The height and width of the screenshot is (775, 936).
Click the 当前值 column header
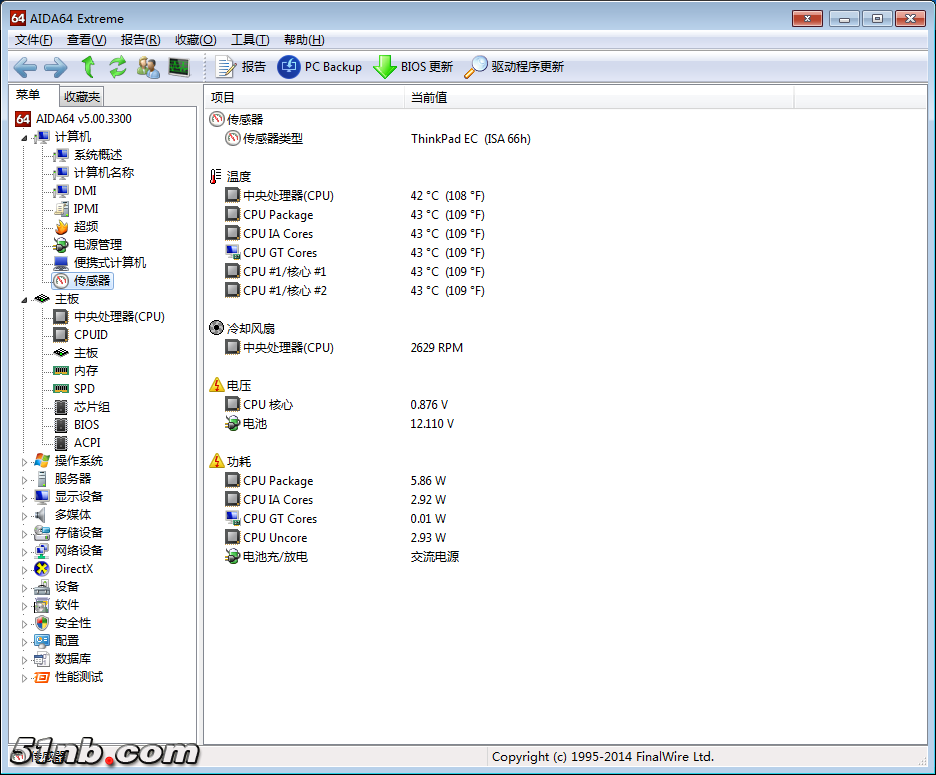428,97
